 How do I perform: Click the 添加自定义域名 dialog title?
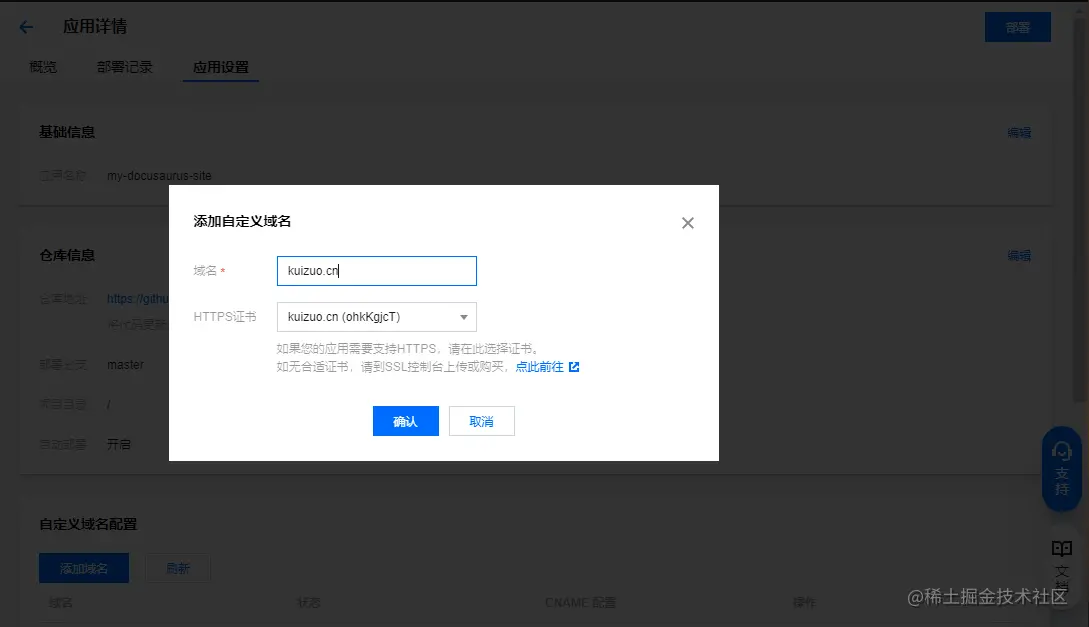[x=242, y=221]
